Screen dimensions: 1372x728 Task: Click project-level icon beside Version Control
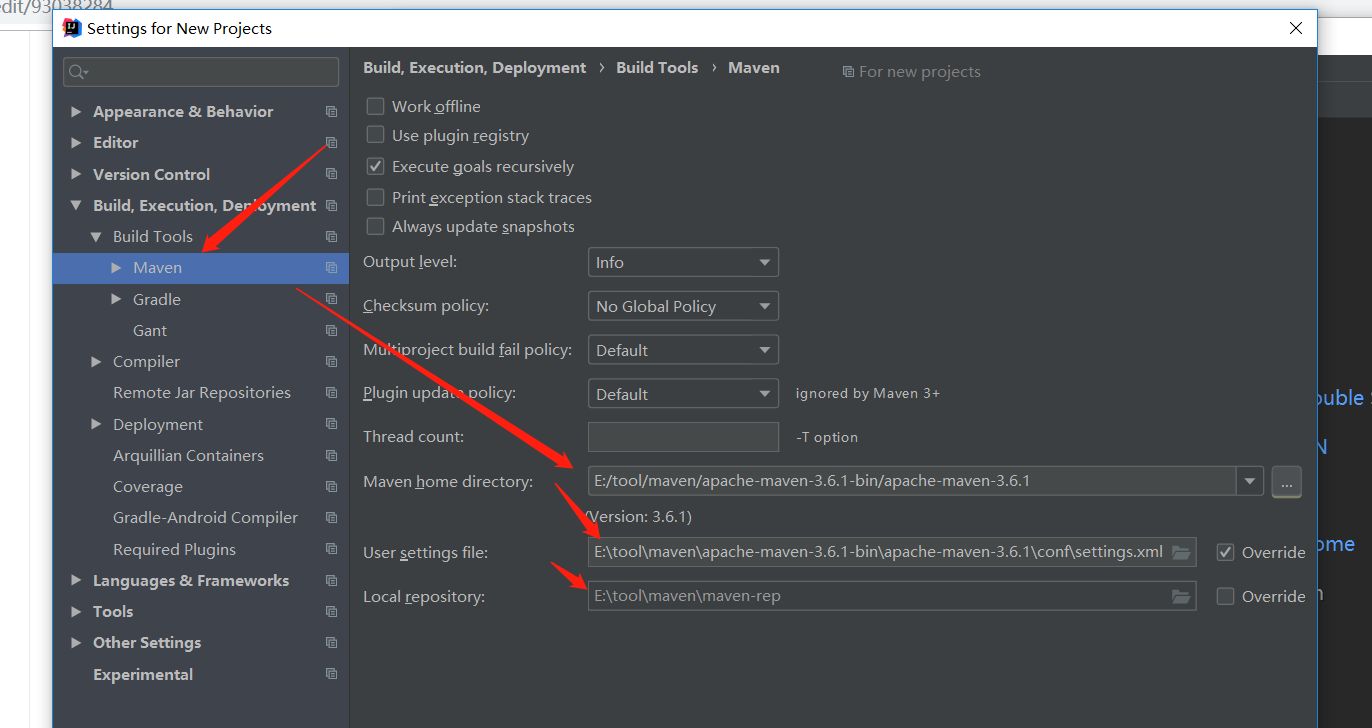[331, 174]
